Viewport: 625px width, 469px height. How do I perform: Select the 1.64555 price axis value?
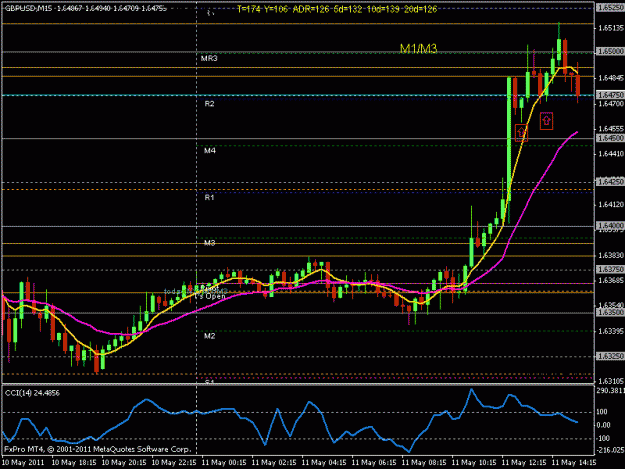610,129
